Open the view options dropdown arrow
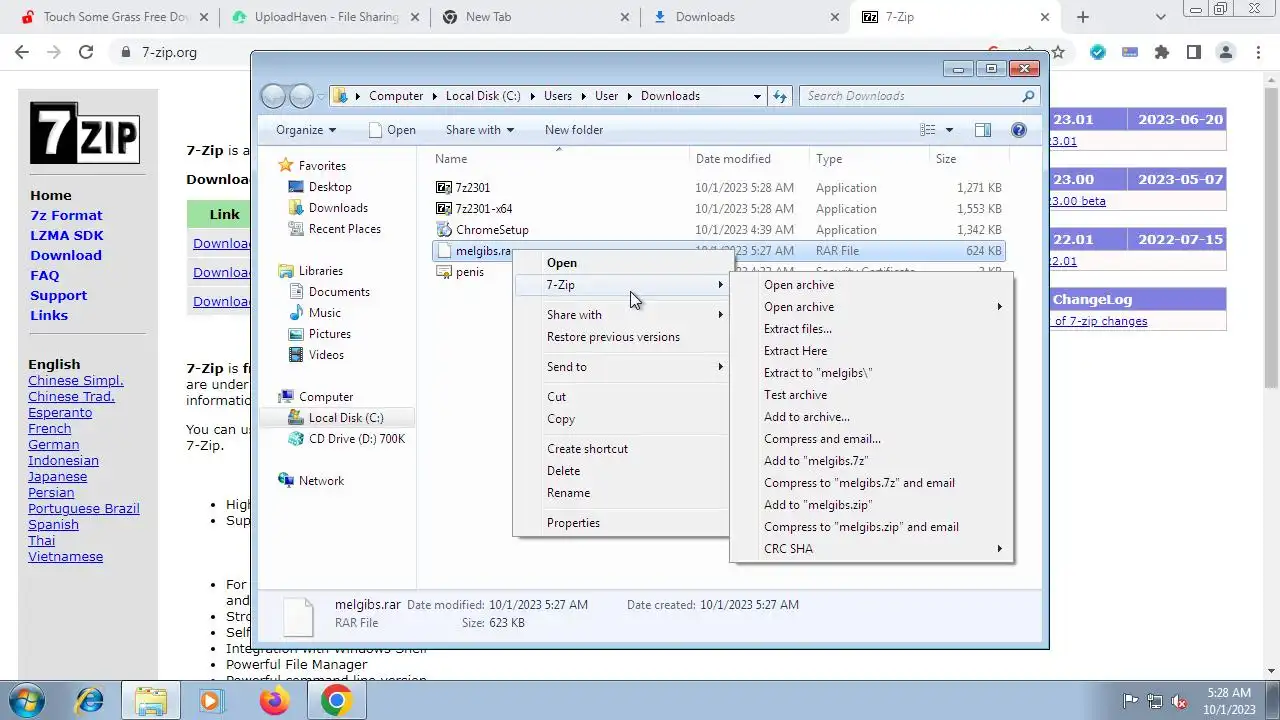This screenshot has height=720, width=1280. click(x=949, y=130)
